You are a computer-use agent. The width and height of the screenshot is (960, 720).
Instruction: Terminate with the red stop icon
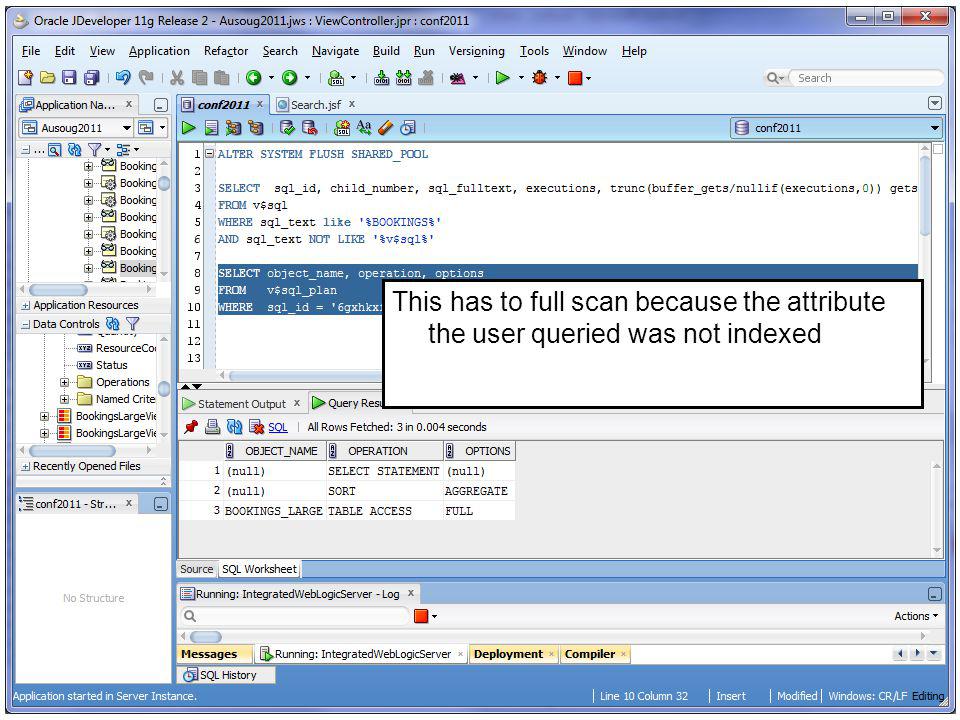[574, 78]
